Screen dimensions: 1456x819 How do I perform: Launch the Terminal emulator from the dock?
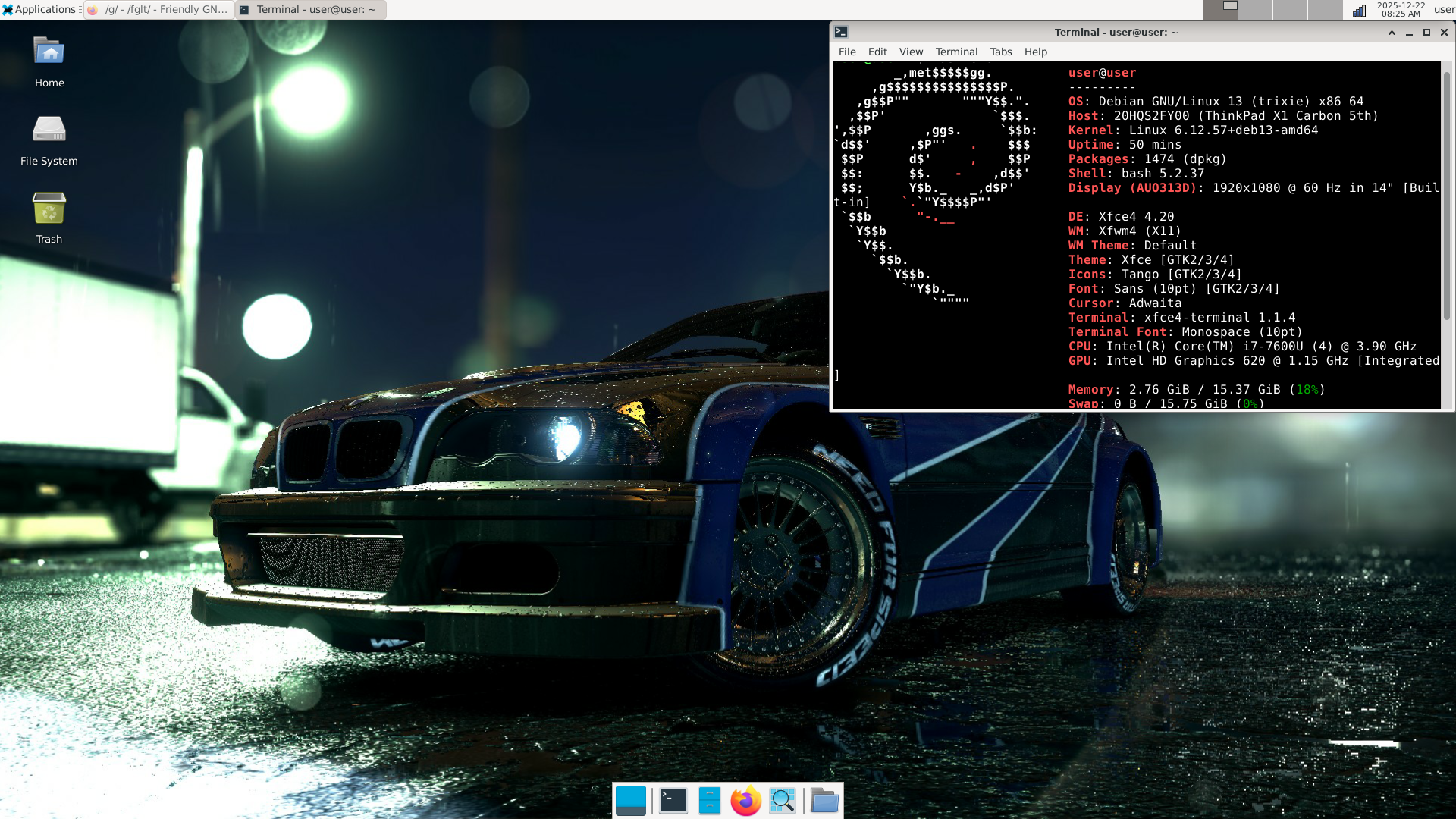(x=673, y=801)
